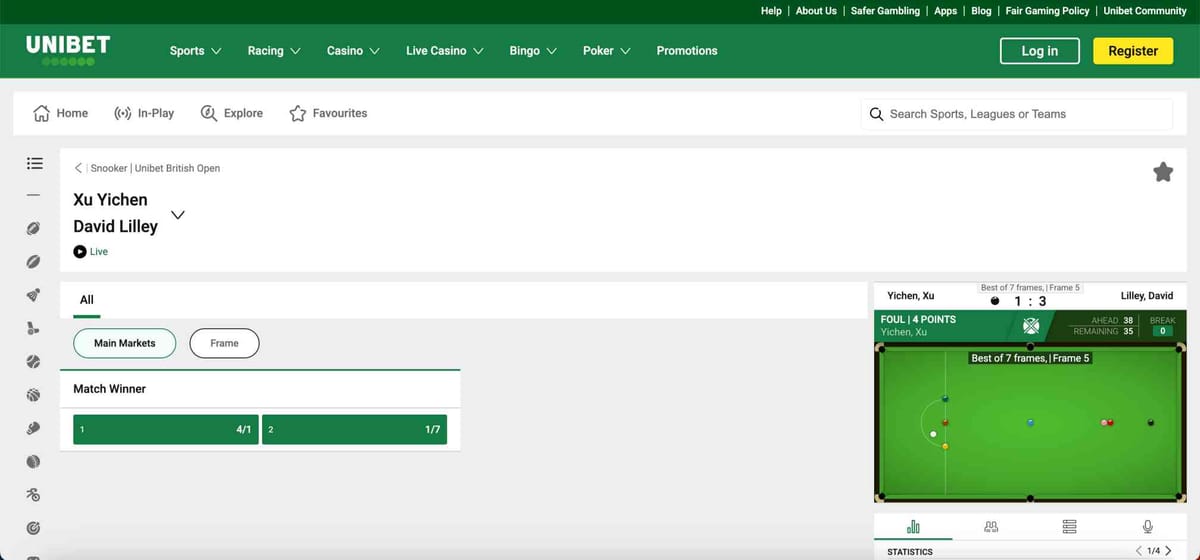The width and height of the screenshot is (1200, 560).
Task: Expand the Casino dropdown menu
Action: click(x=353, y=51)
